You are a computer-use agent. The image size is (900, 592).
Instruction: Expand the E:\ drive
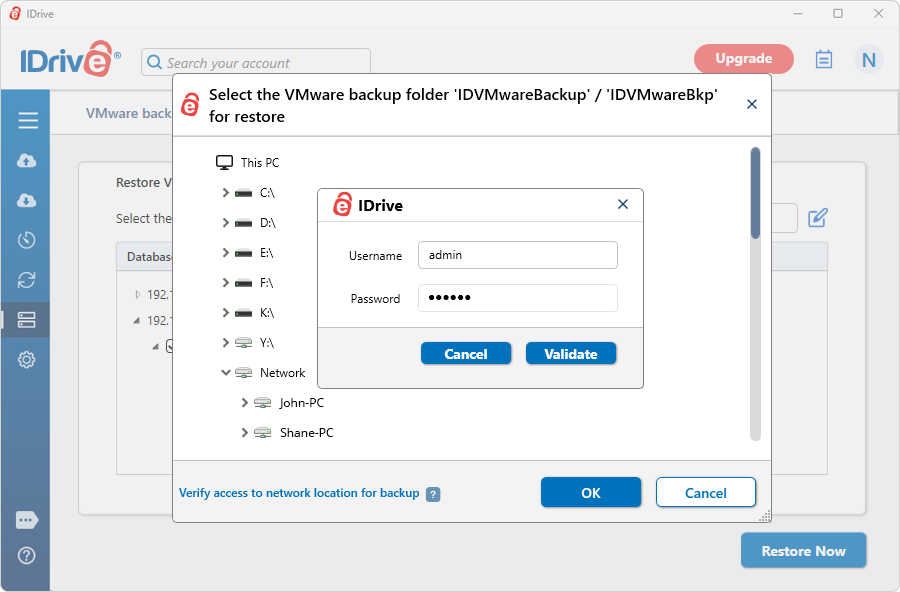click(226, 253)
